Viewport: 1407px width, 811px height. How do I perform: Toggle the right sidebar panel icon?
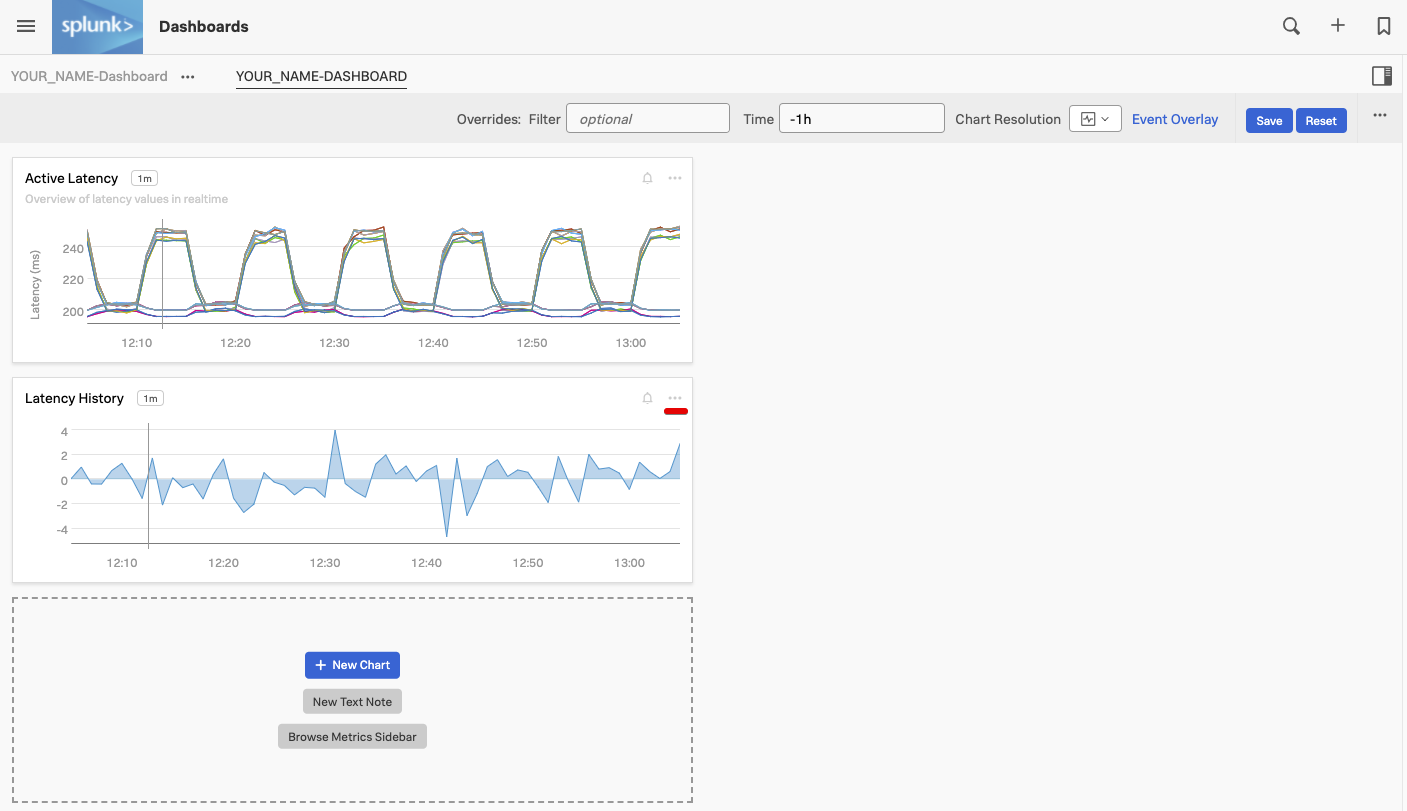click(x=1382, y=76)
